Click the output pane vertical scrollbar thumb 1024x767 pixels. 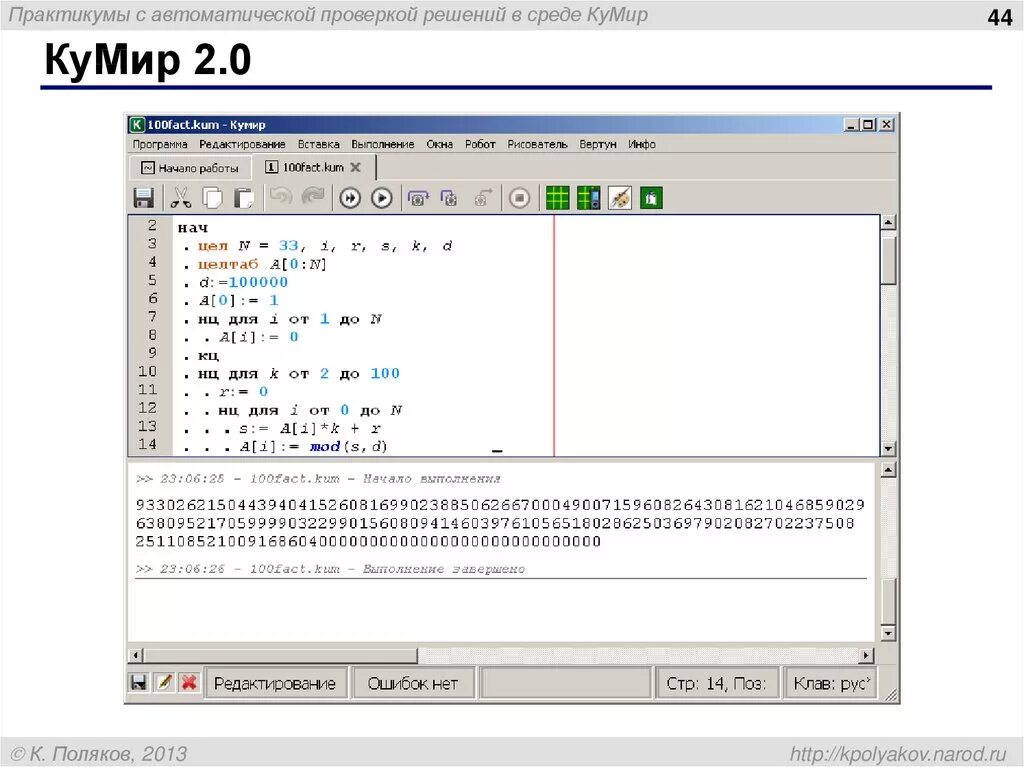[888, 602]
